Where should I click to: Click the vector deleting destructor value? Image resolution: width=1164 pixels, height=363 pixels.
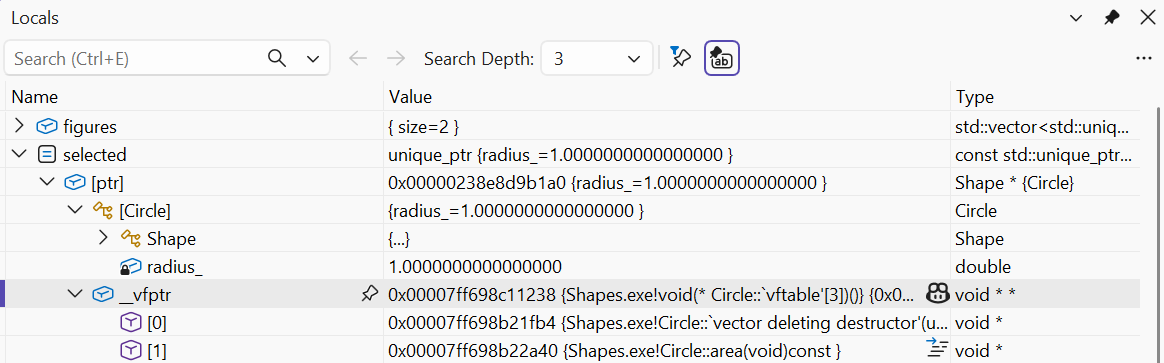click(667, 323)
